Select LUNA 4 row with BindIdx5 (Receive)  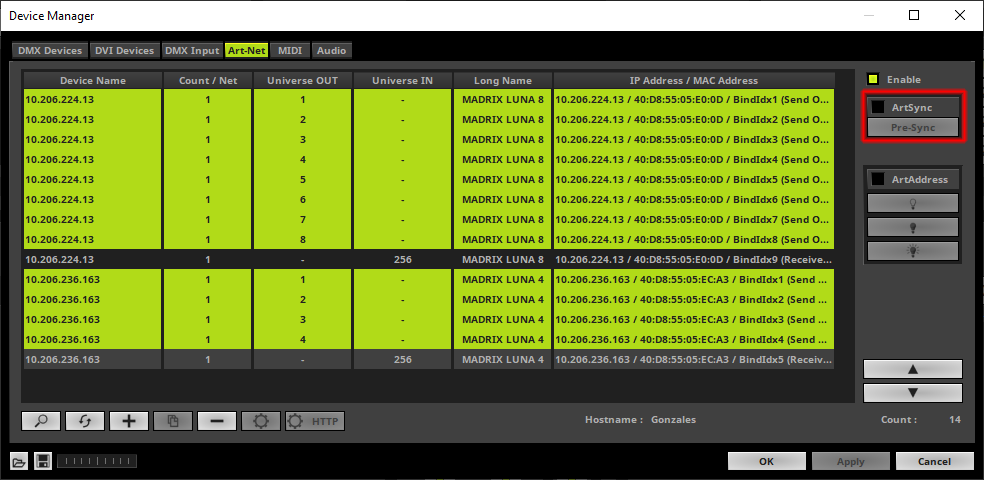point(429,360)
